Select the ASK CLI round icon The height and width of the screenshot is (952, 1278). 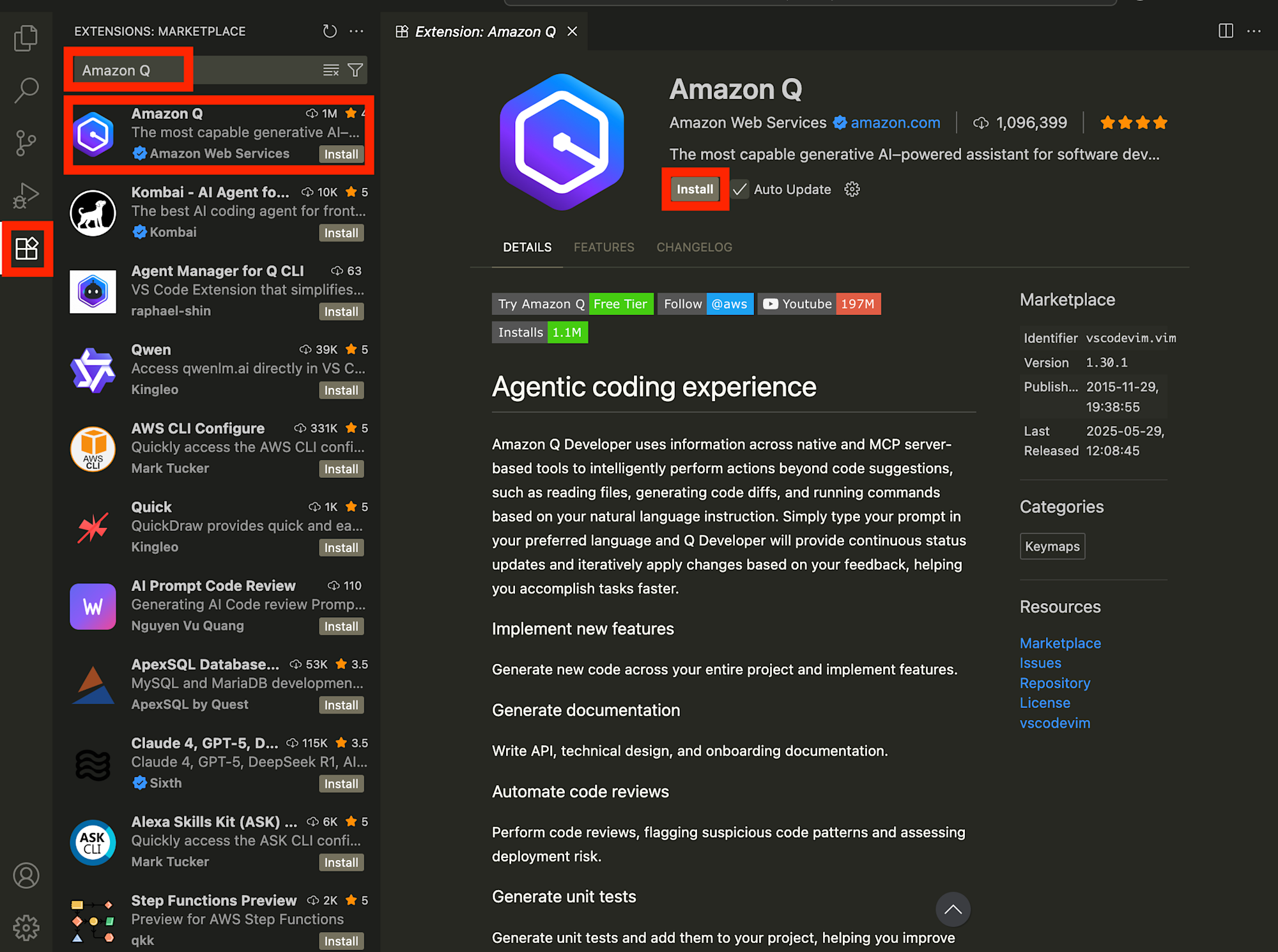(93, 842)
